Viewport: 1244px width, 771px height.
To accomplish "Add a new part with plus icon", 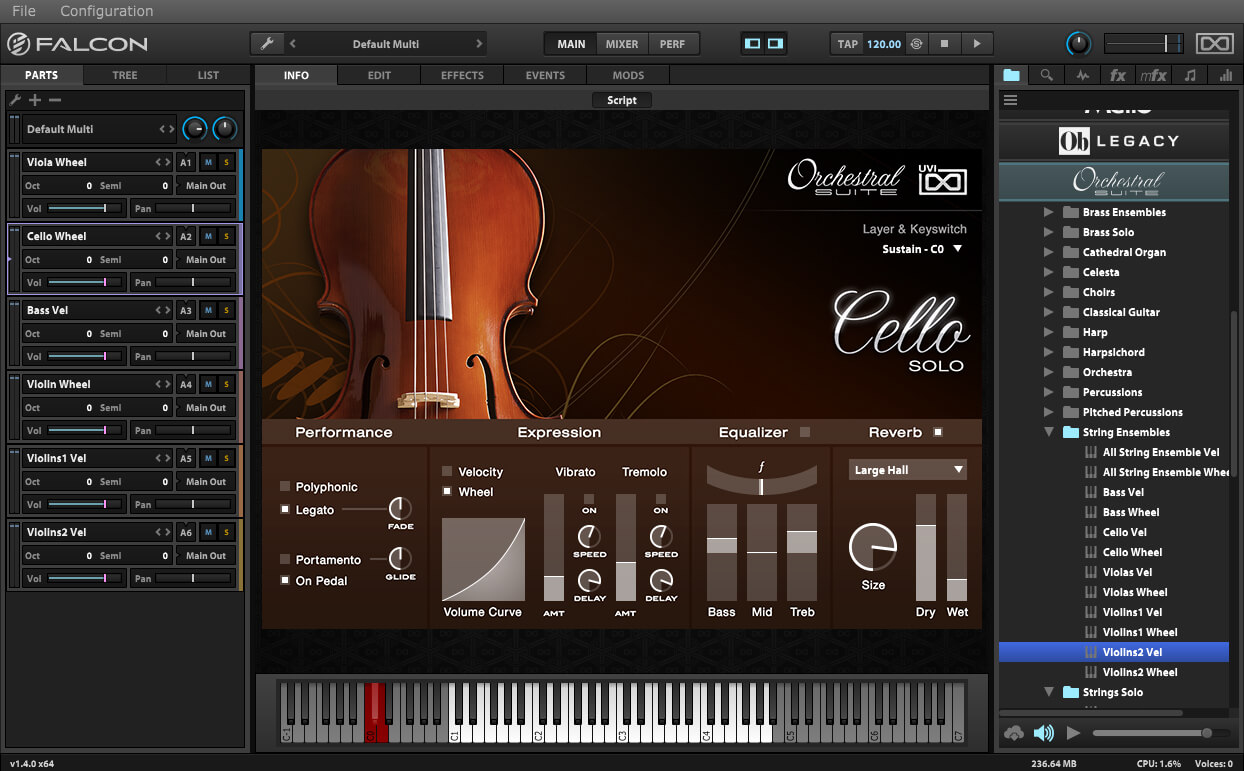I will coord(35,100).
